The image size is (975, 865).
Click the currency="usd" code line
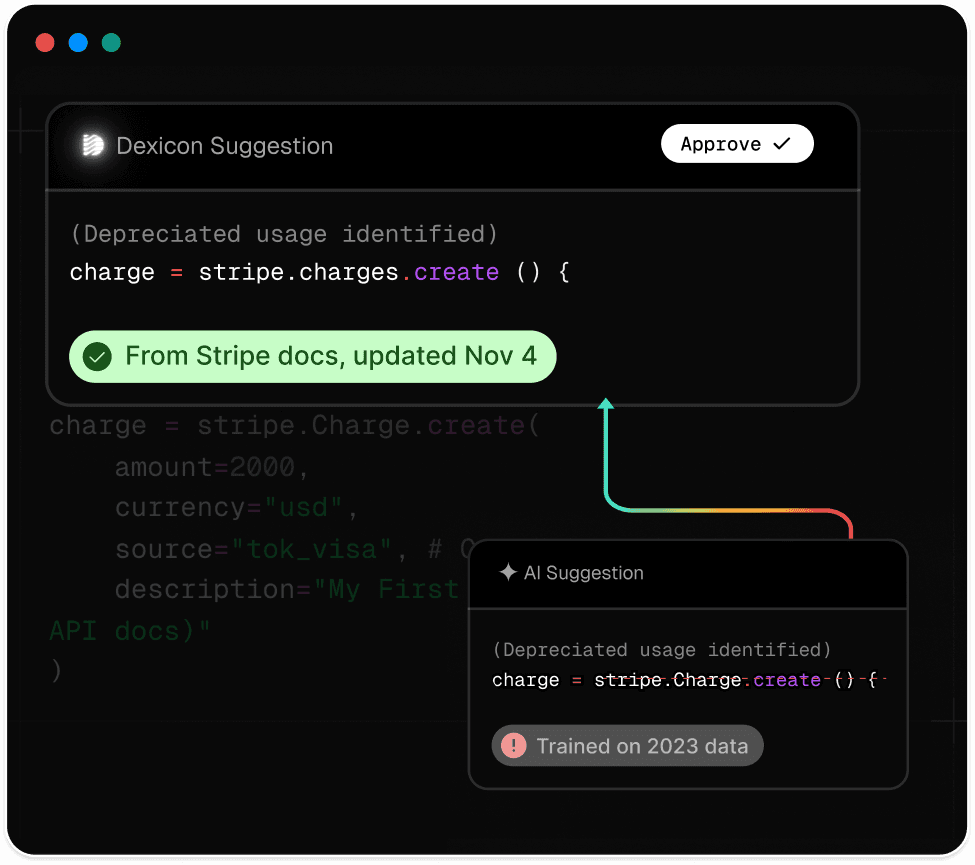(236, 507)
